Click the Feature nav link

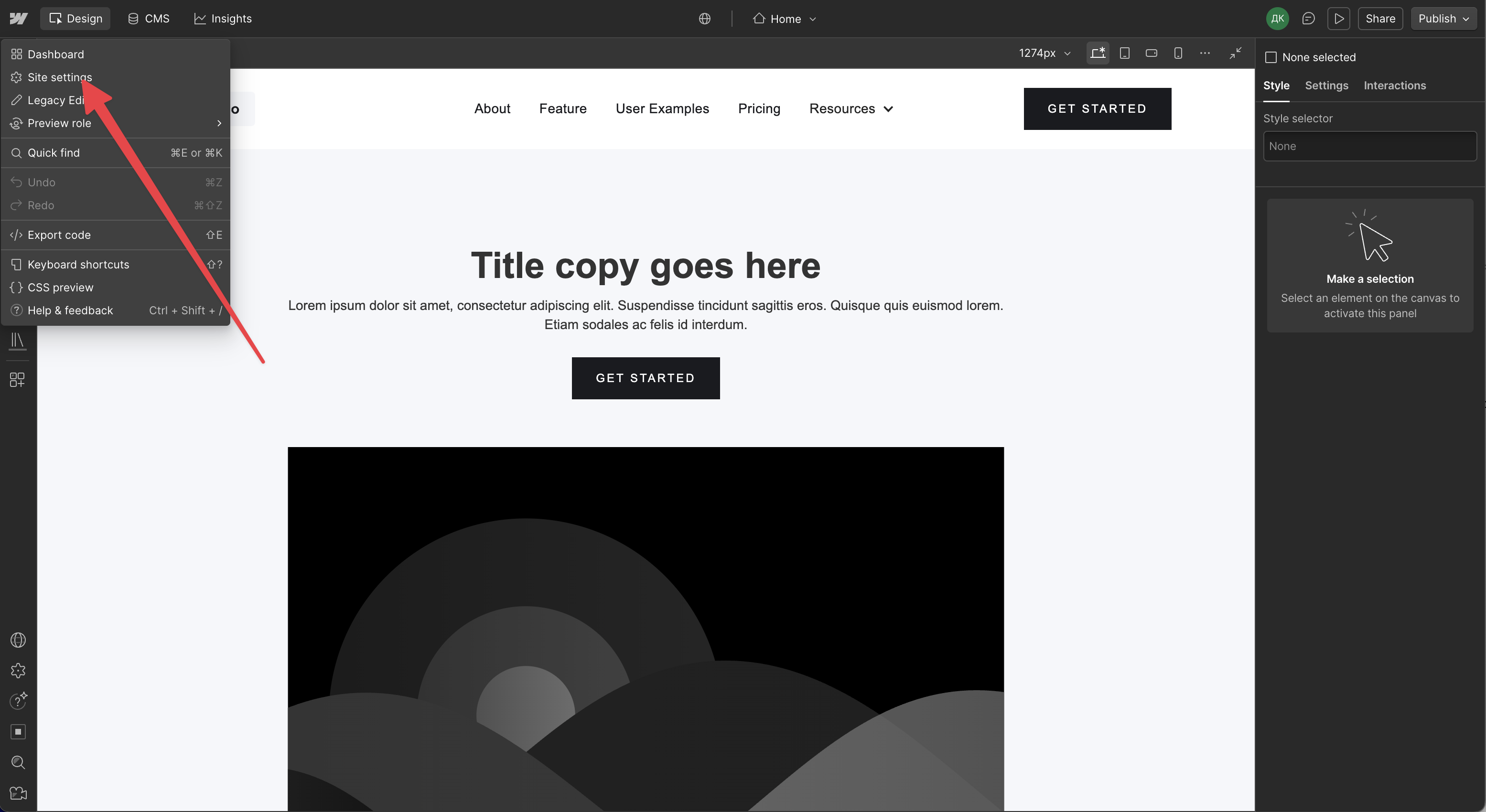562,108
